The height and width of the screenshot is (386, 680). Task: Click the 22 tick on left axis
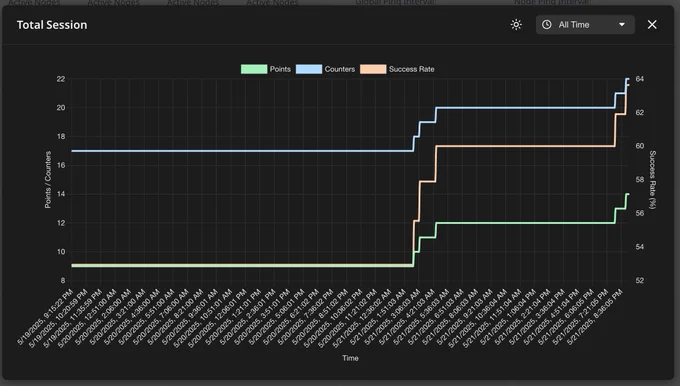(61, 79)
